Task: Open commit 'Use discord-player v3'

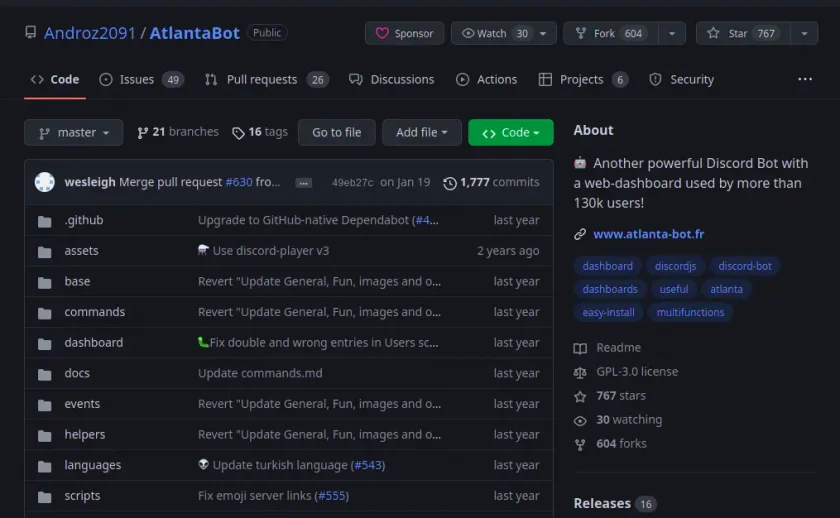Action: (x=271, y=251)
